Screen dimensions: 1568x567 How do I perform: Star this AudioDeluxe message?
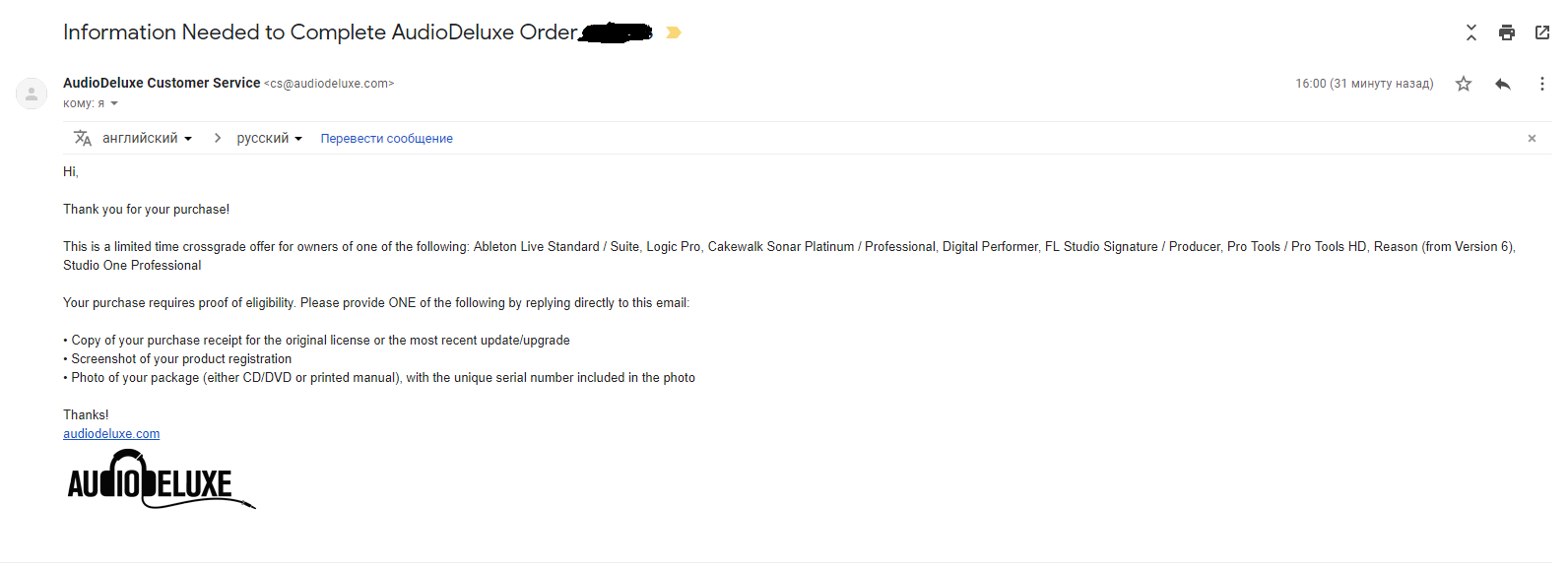pos(1464,84)
